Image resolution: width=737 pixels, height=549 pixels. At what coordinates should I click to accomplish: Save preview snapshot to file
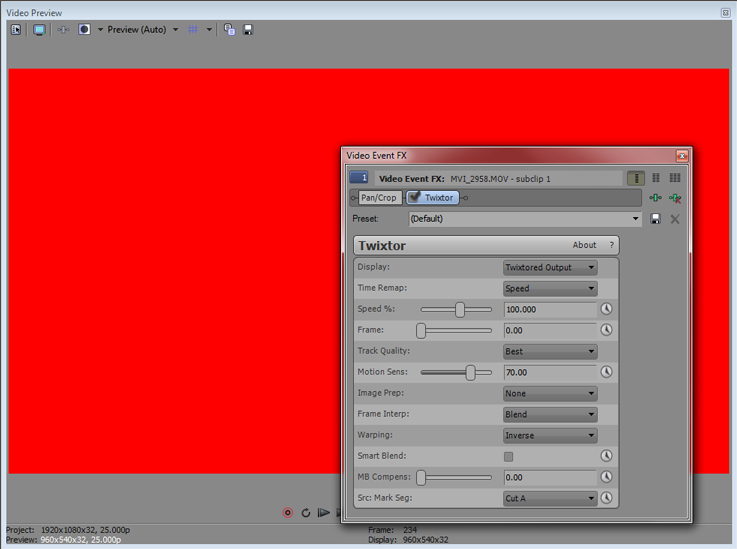(x=248, y=30)
